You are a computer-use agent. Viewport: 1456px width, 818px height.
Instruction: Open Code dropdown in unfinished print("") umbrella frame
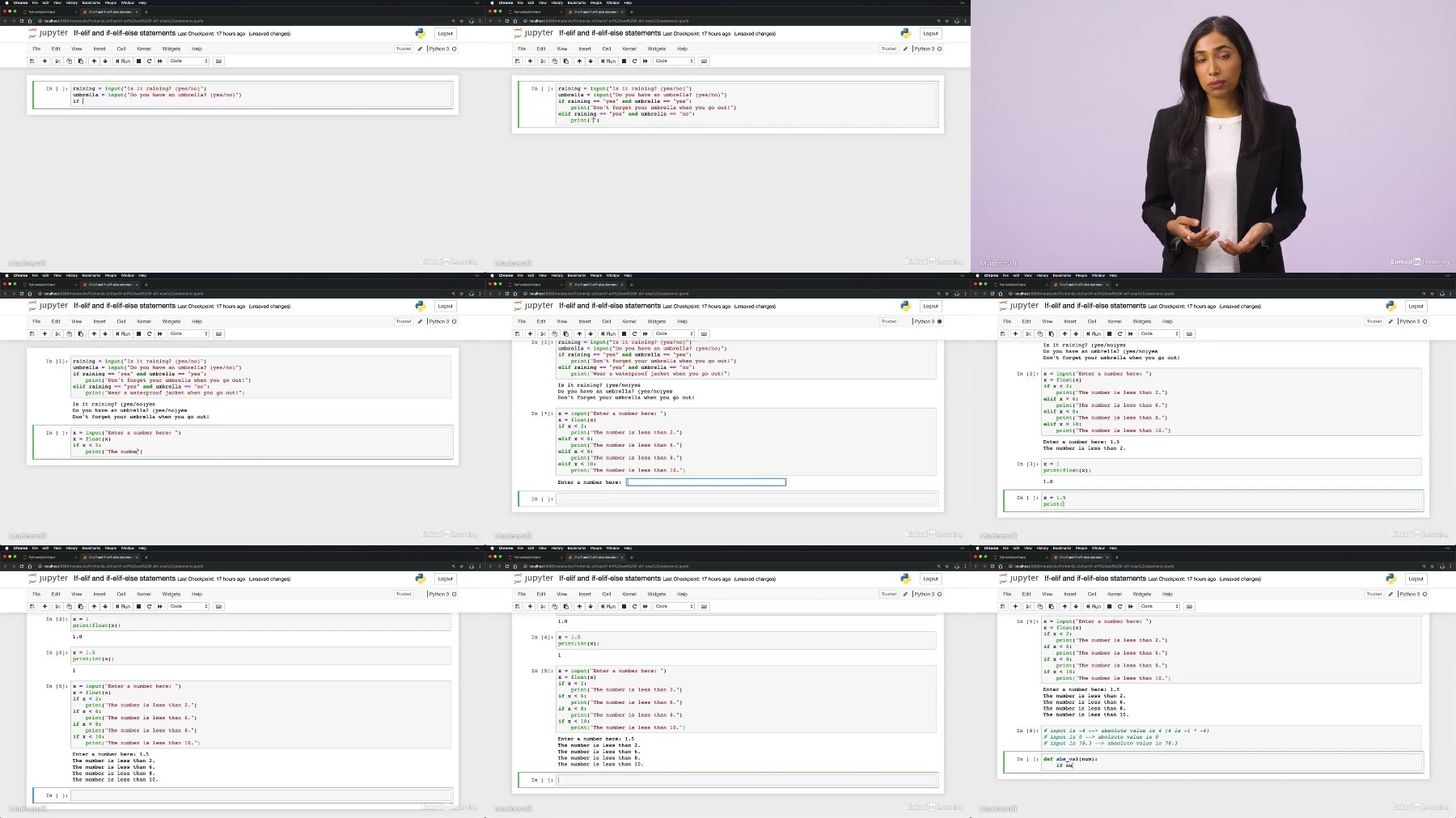tap(675, 61)
